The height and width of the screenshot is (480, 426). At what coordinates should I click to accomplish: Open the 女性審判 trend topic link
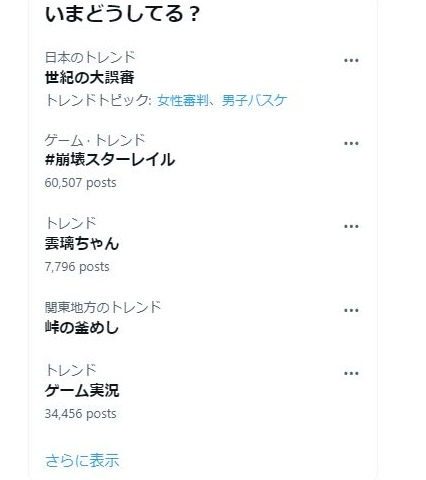click(x=183, y=100)
